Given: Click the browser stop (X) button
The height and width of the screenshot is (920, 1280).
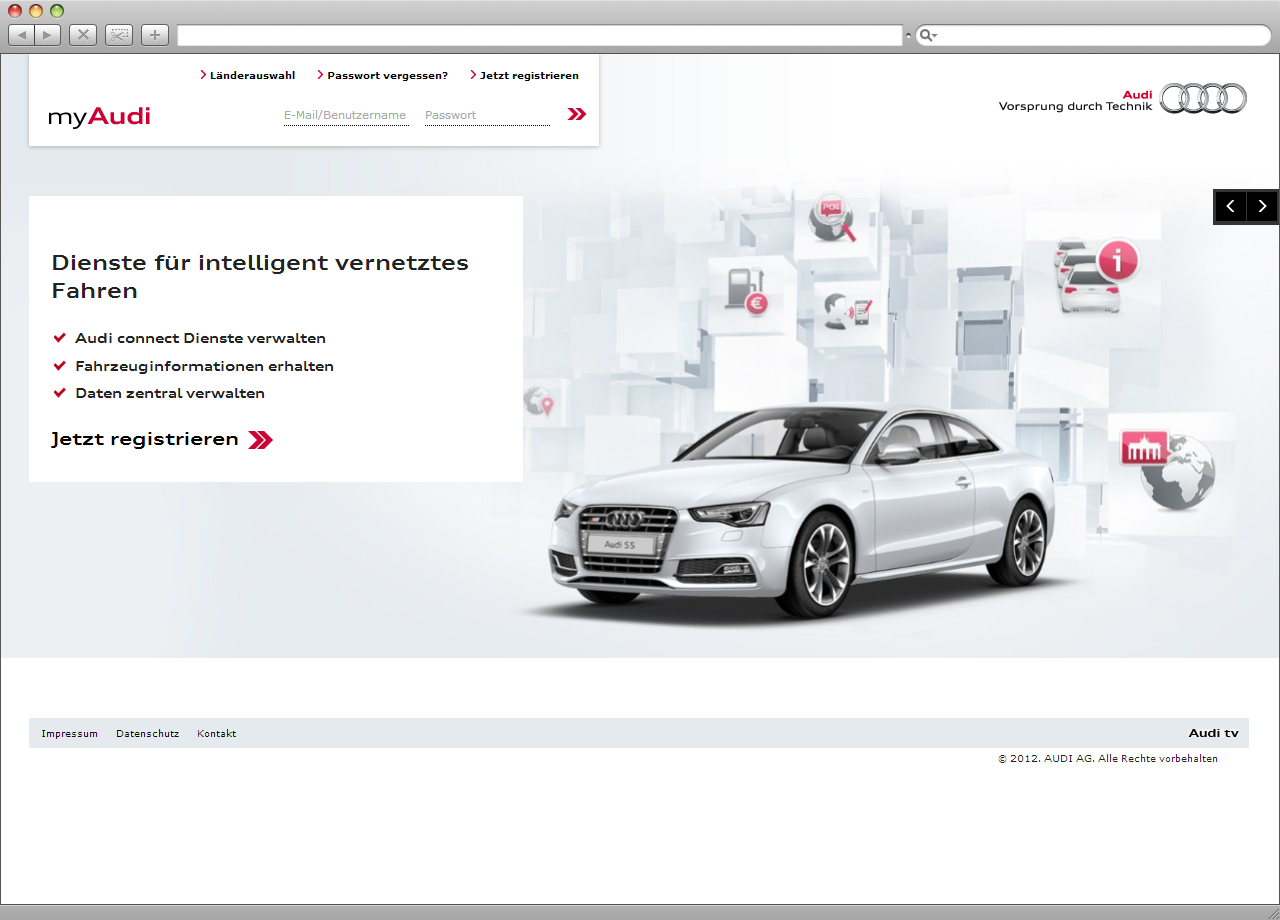Looking at the screenshot, I should 83,35.
